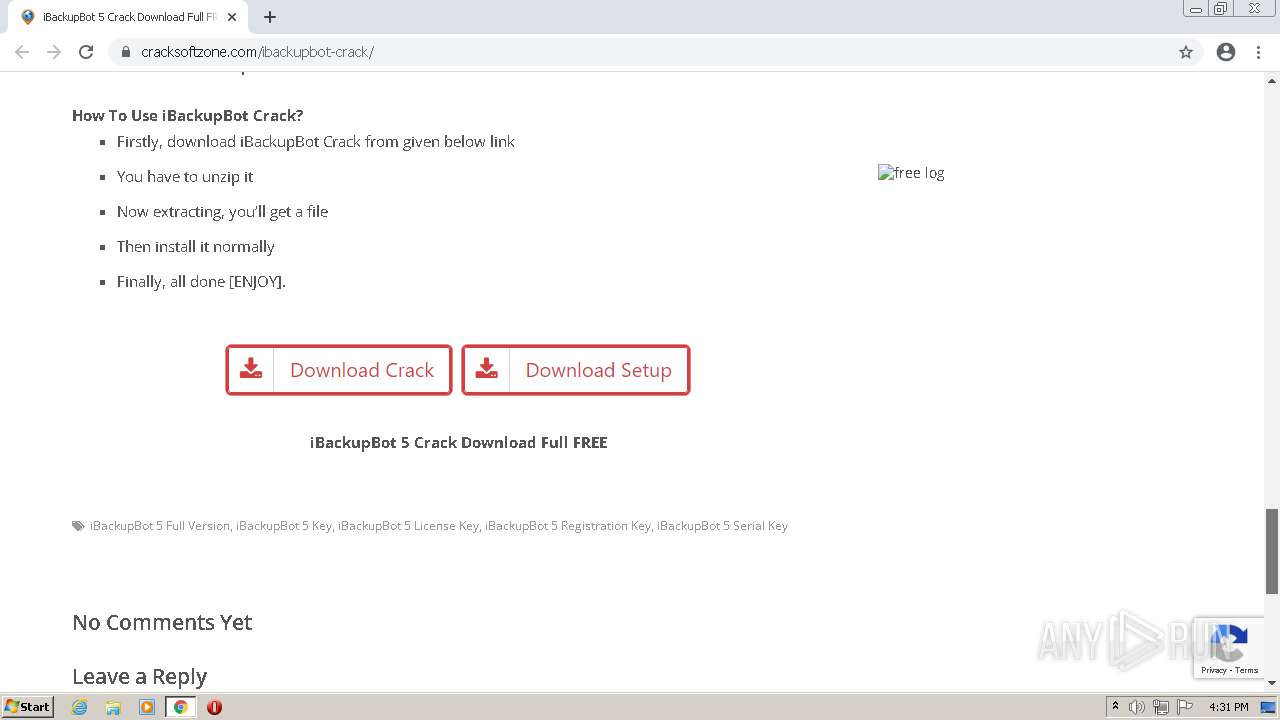
Task: Click the Download Crack button
Action: tap(339, 370)
